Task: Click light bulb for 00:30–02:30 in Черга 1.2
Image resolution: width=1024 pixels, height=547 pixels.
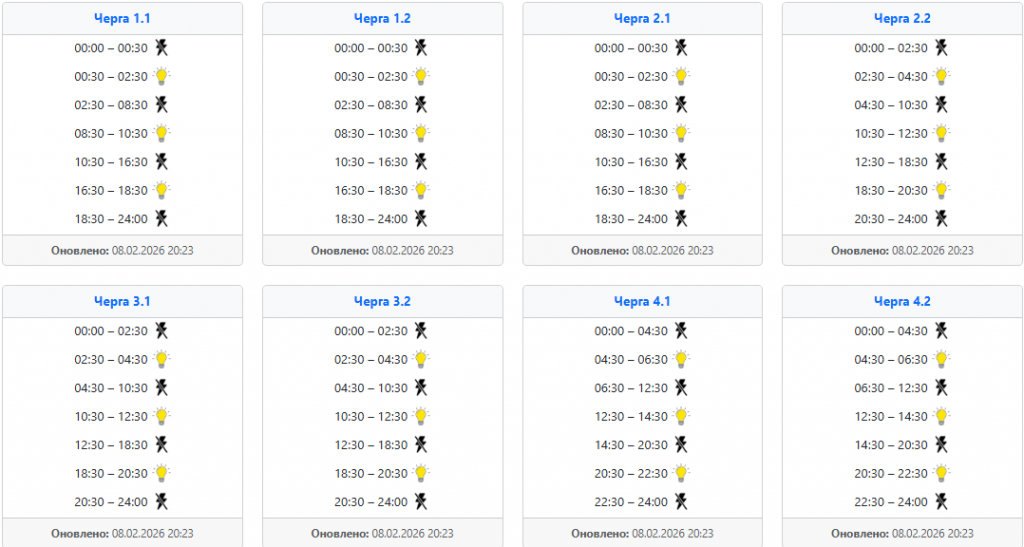Action: point(421,76)
